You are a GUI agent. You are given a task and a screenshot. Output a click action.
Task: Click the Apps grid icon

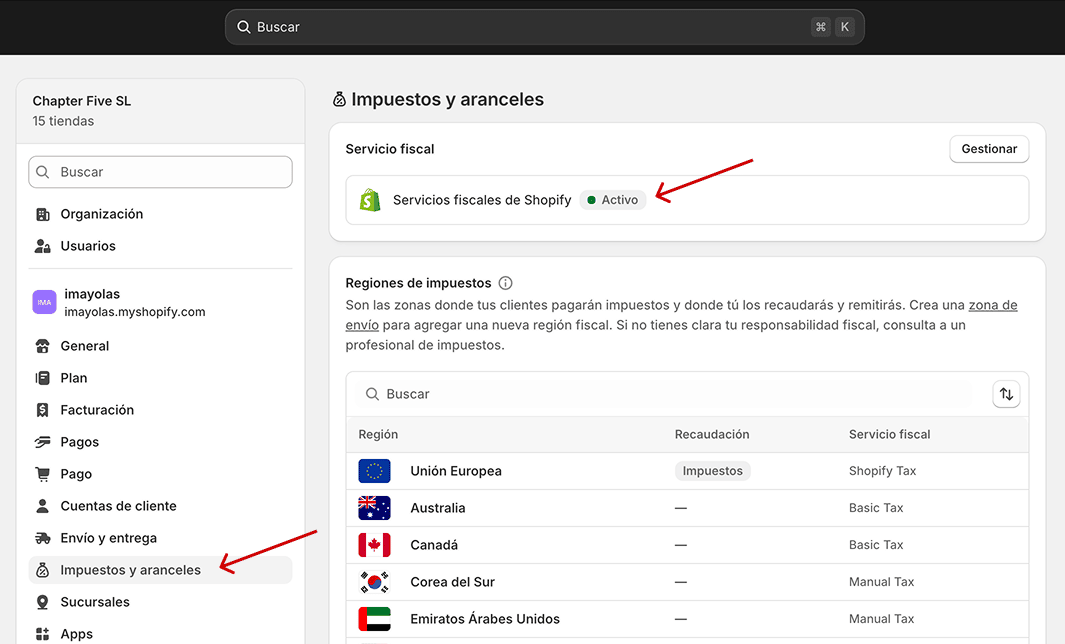(x=43, y=634)
